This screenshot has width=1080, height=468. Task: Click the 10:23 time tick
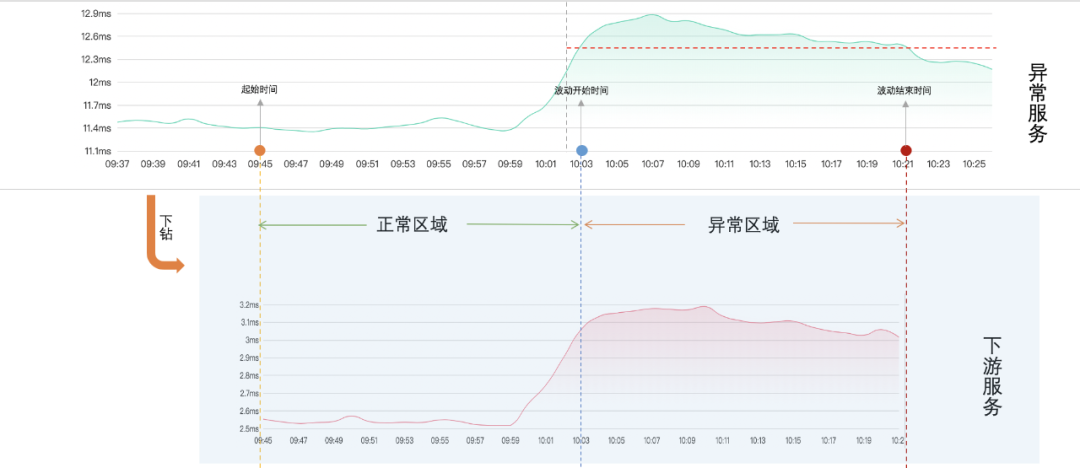click(x=938, y=164)
